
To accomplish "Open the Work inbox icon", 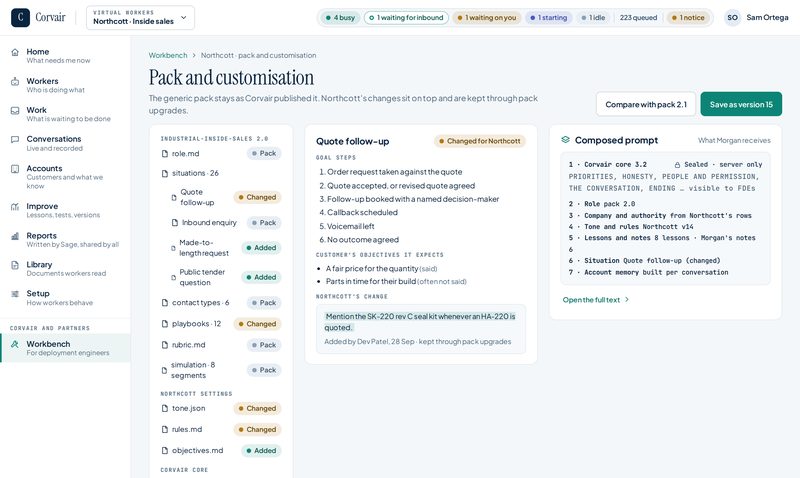I will 15,111.
